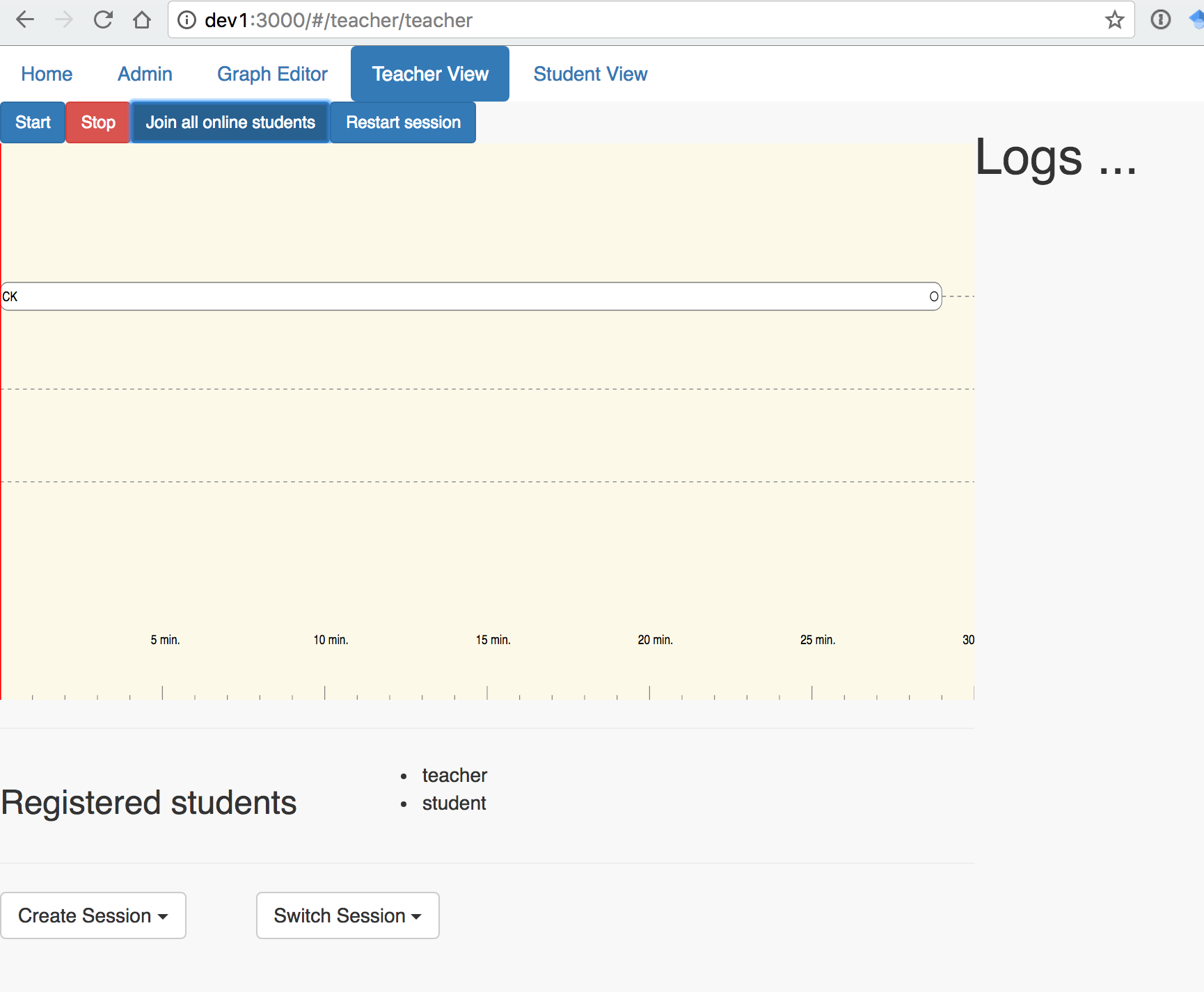This screenshot has height=992, width=1204.
Task: Bookmark this page with the star icon
Action: click(x=1115, y=20)
